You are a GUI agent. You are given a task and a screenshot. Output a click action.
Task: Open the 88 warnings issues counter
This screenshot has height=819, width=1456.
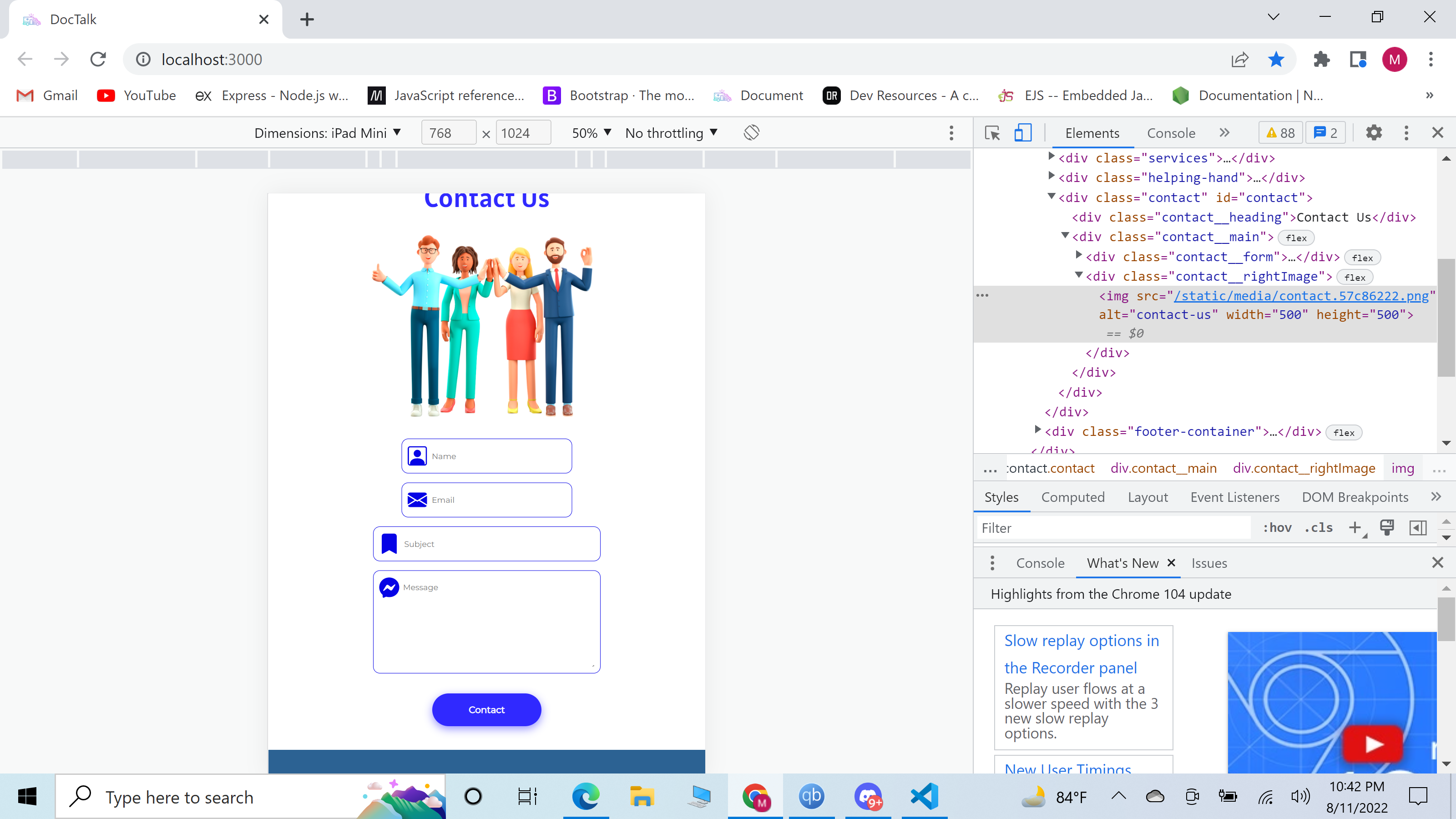(1280, 132)
